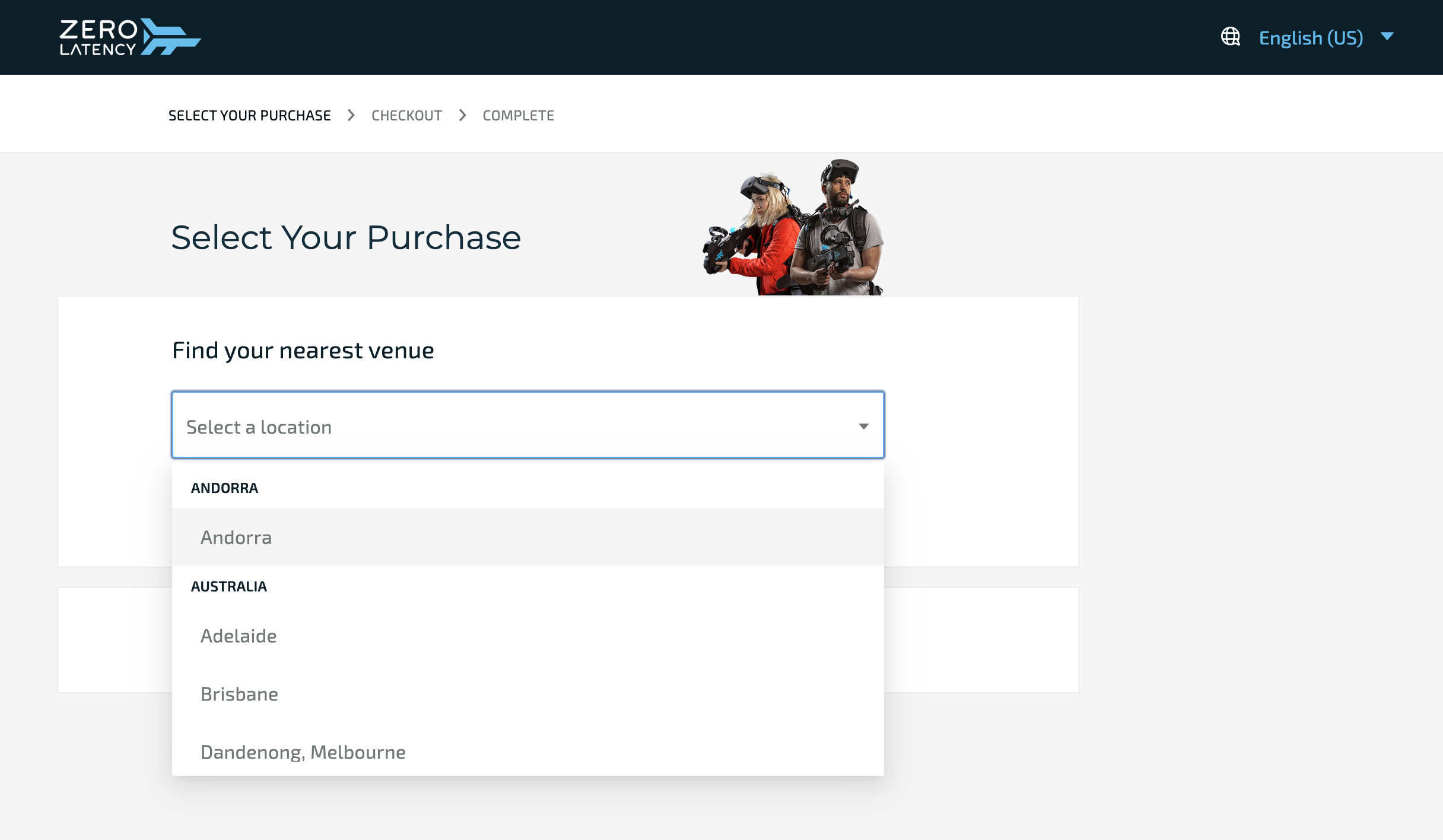
Task: Collapse location dropdown with caret arrow
Action: coord(864,427)
